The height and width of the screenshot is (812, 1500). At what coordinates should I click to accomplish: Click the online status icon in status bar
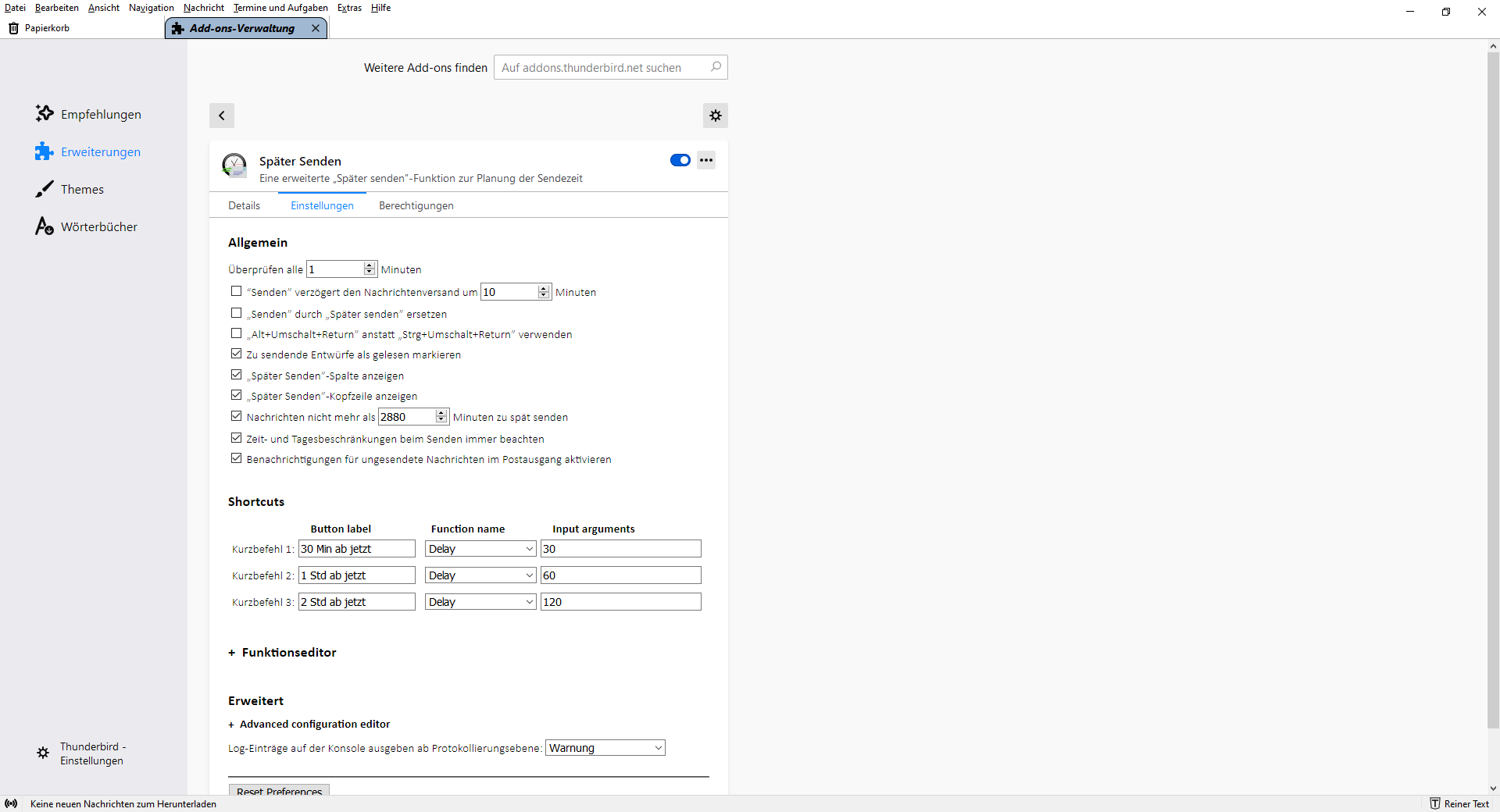11,803
